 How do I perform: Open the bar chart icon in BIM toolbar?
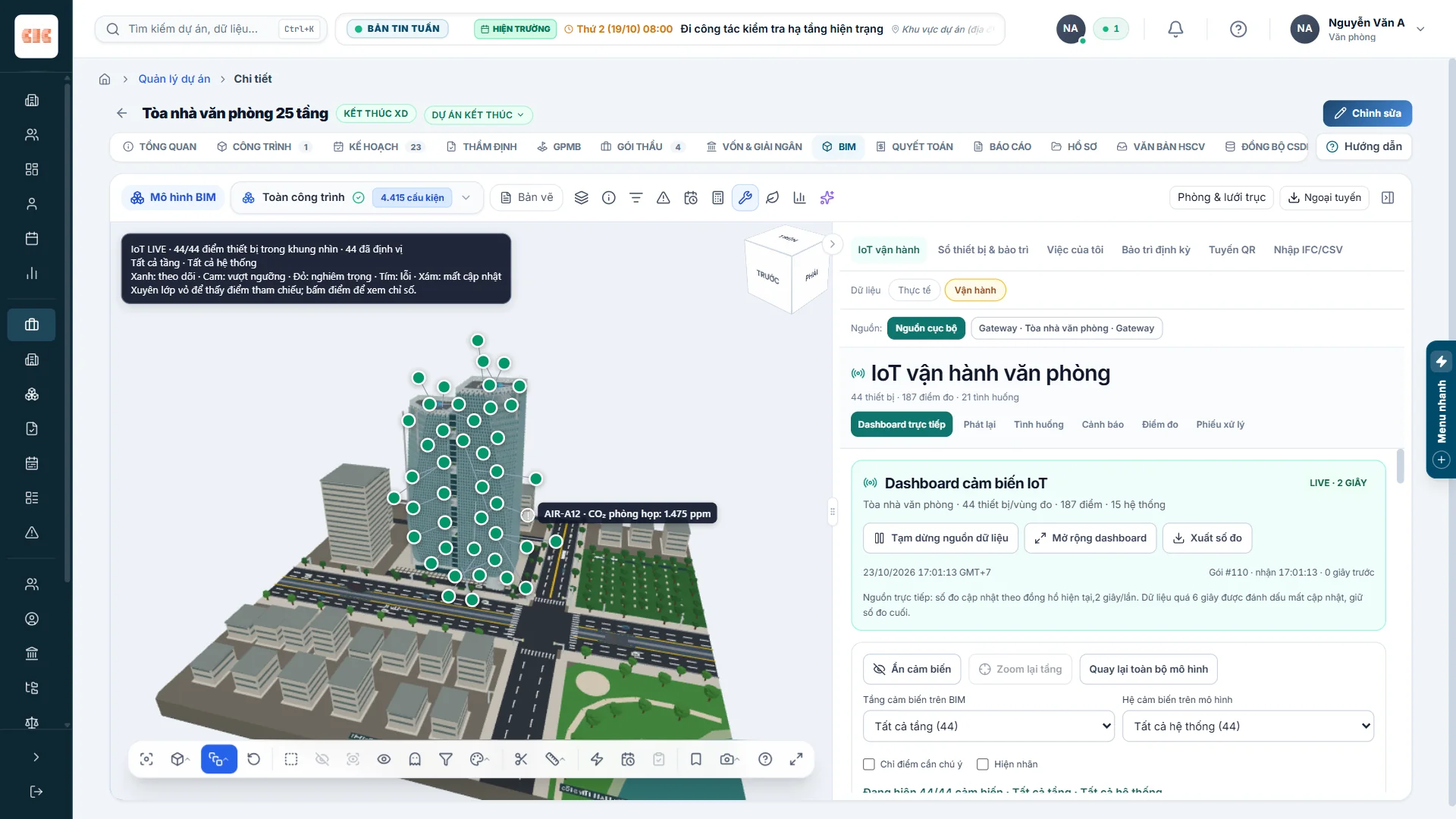(799, 197)
